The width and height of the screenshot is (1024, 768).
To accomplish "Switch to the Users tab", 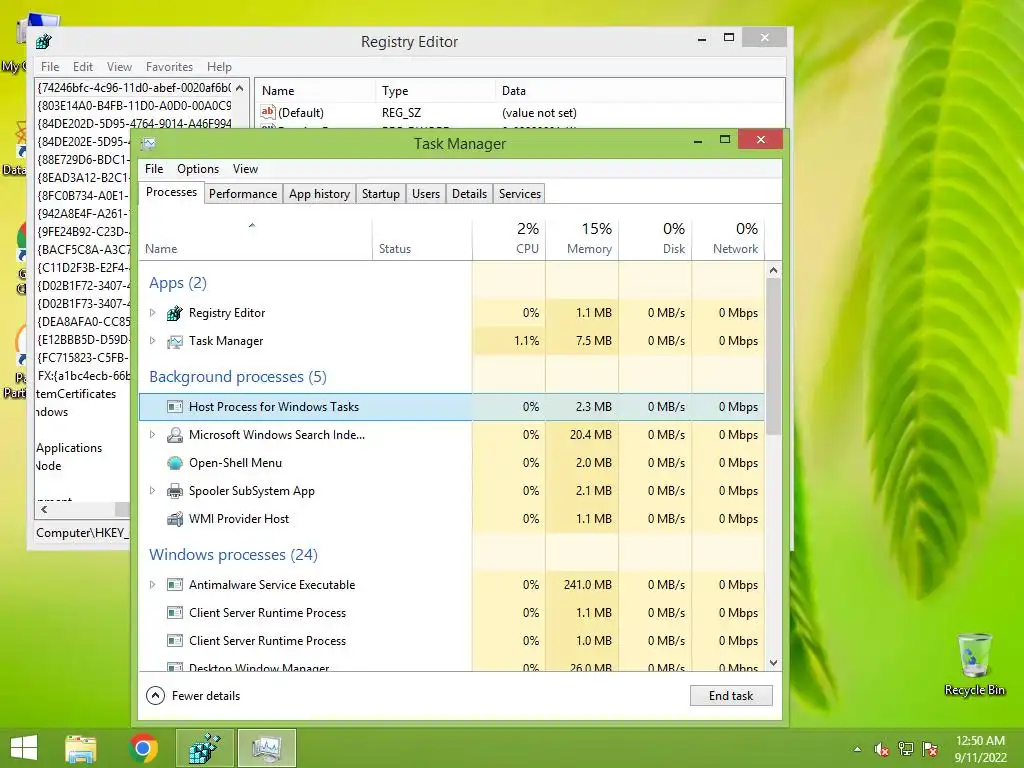I will [426, 194].
